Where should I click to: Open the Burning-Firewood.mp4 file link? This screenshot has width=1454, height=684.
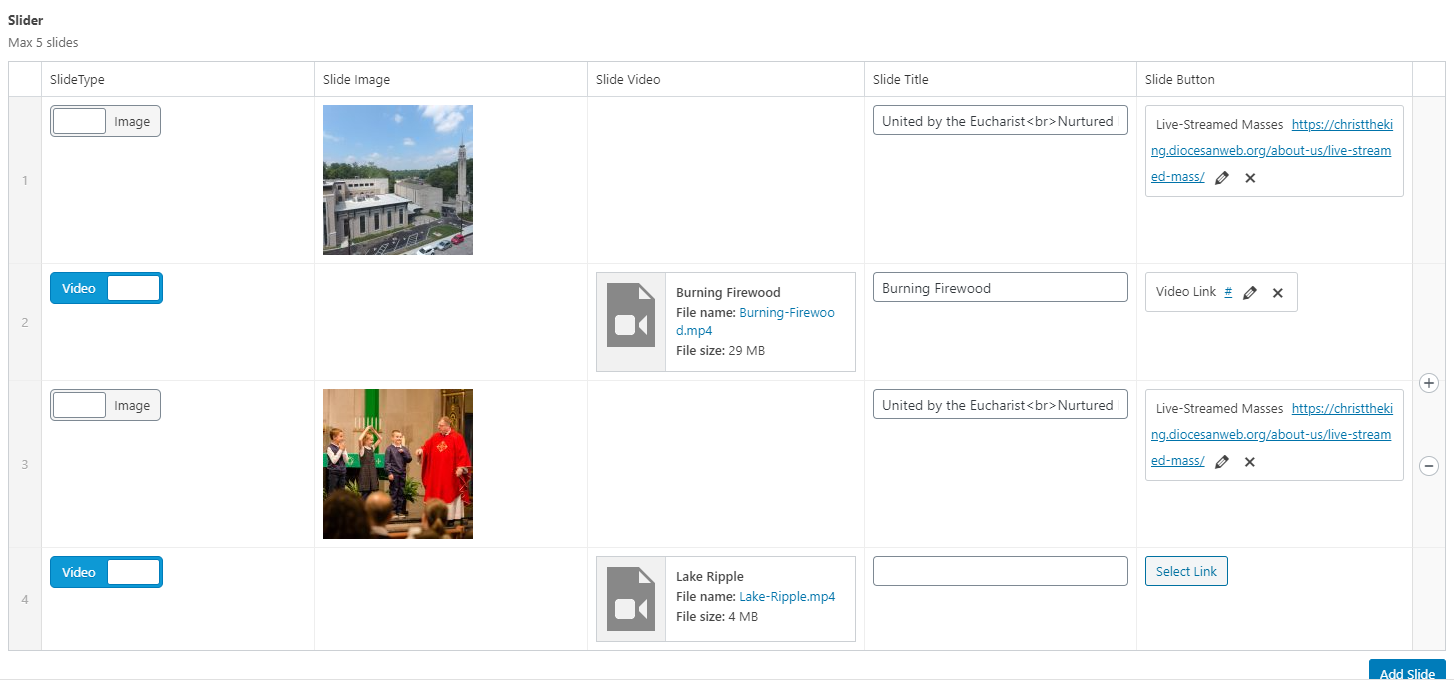[786, 313]
